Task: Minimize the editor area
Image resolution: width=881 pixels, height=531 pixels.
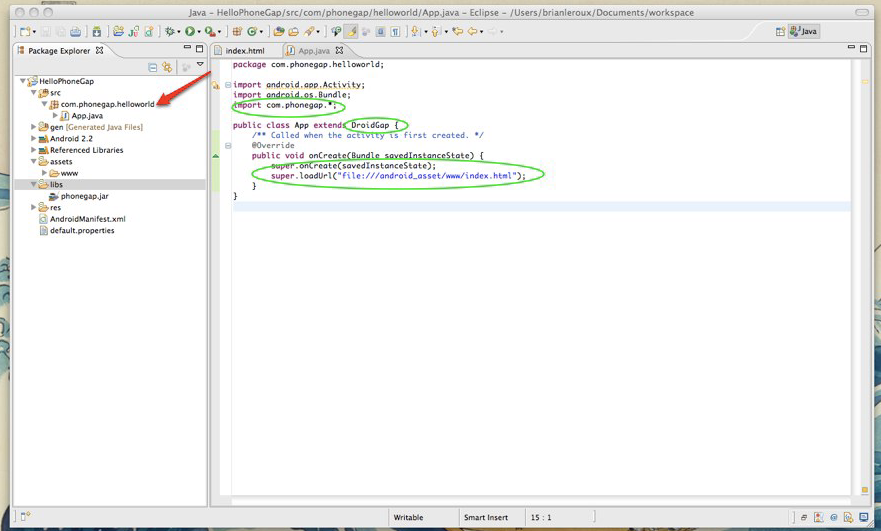Action: (x=851, y=48)
